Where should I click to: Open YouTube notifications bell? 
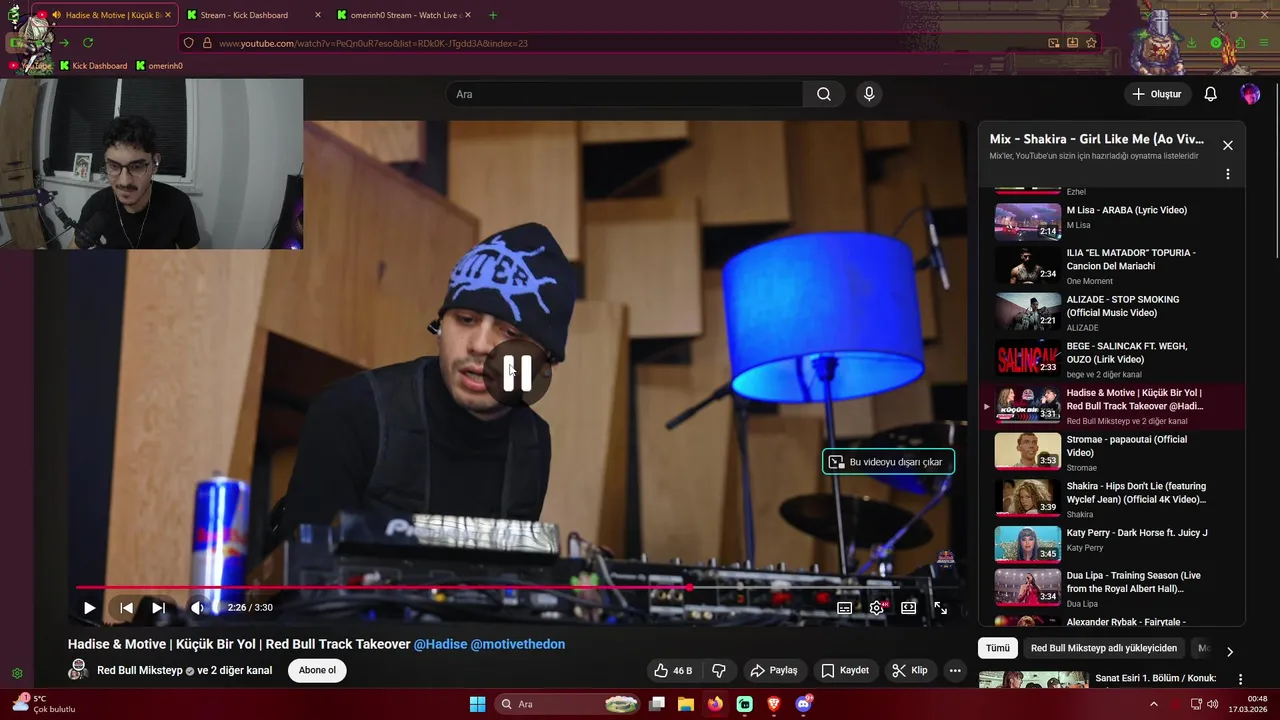point(1210,94)
